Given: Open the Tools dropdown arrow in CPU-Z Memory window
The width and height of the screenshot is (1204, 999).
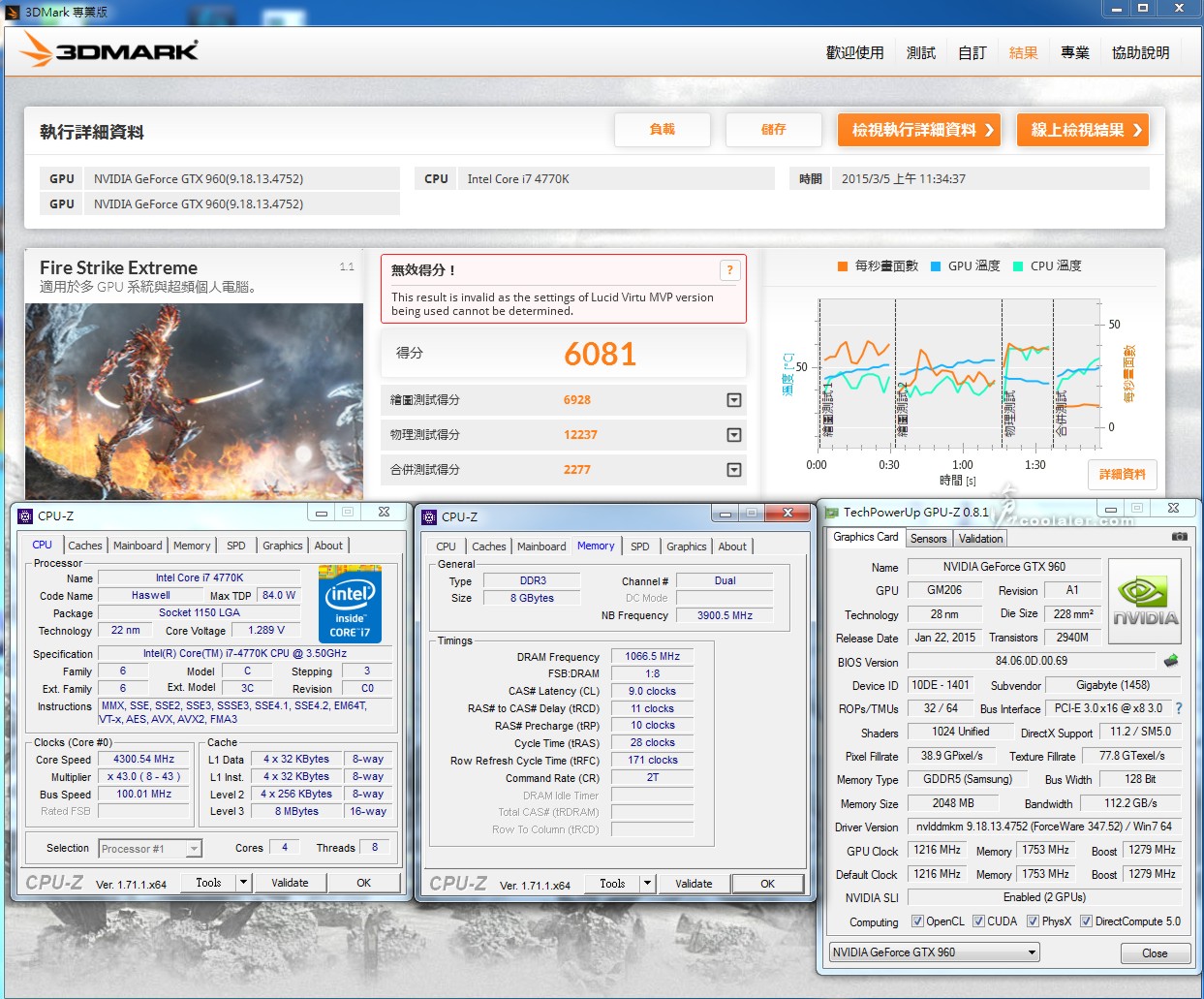Looking at the screenshot, I should click(x=647, y=884).
